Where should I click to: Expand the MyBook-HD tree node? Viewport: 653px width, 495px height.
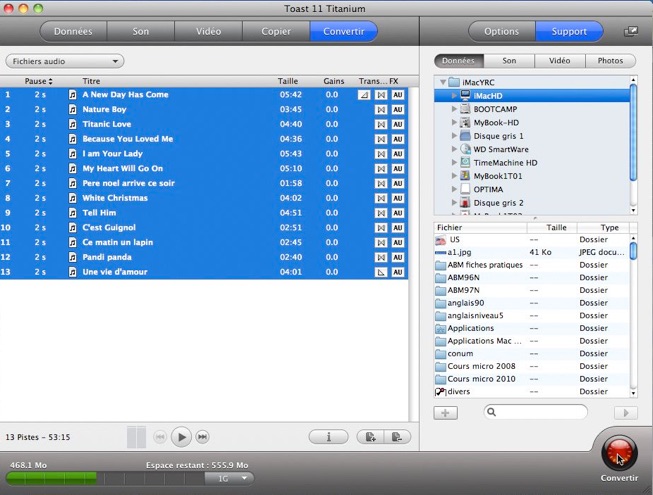tap(454, 122)
